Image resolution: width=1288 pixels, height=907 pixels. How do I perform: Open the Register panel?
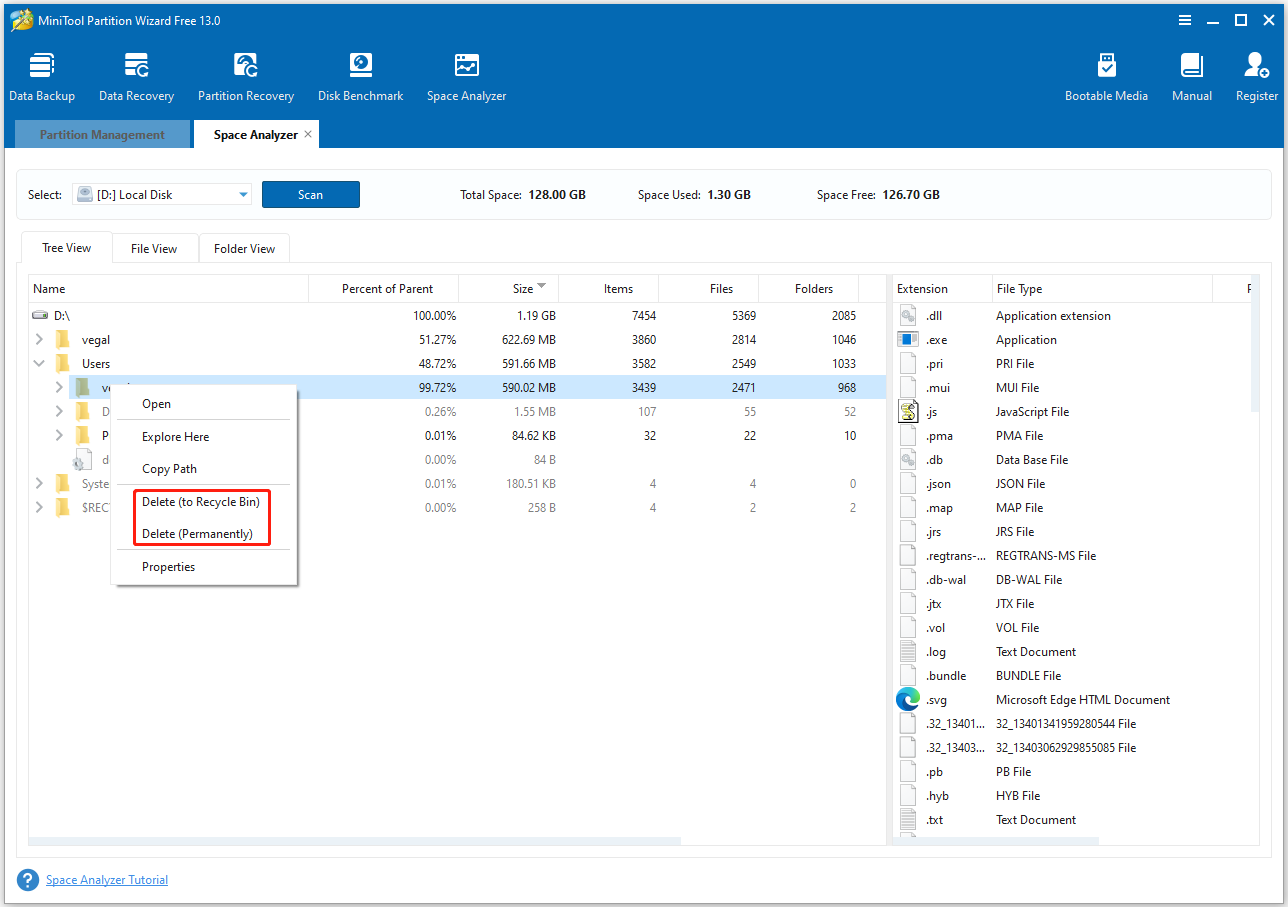(1256, 75)
